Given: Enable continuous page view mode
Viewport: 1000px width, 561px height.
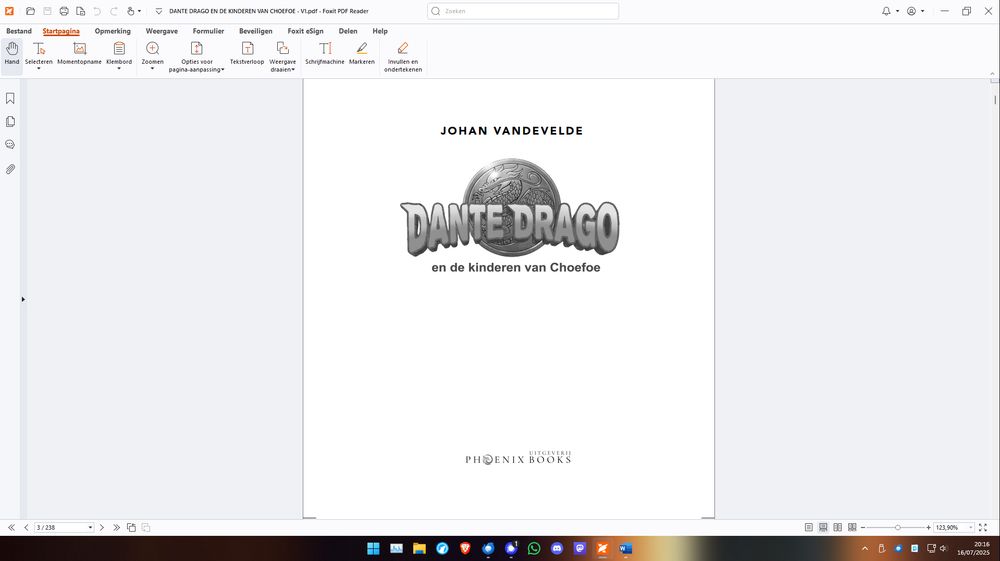Looking at the screenshot, I should coord(823,527).
